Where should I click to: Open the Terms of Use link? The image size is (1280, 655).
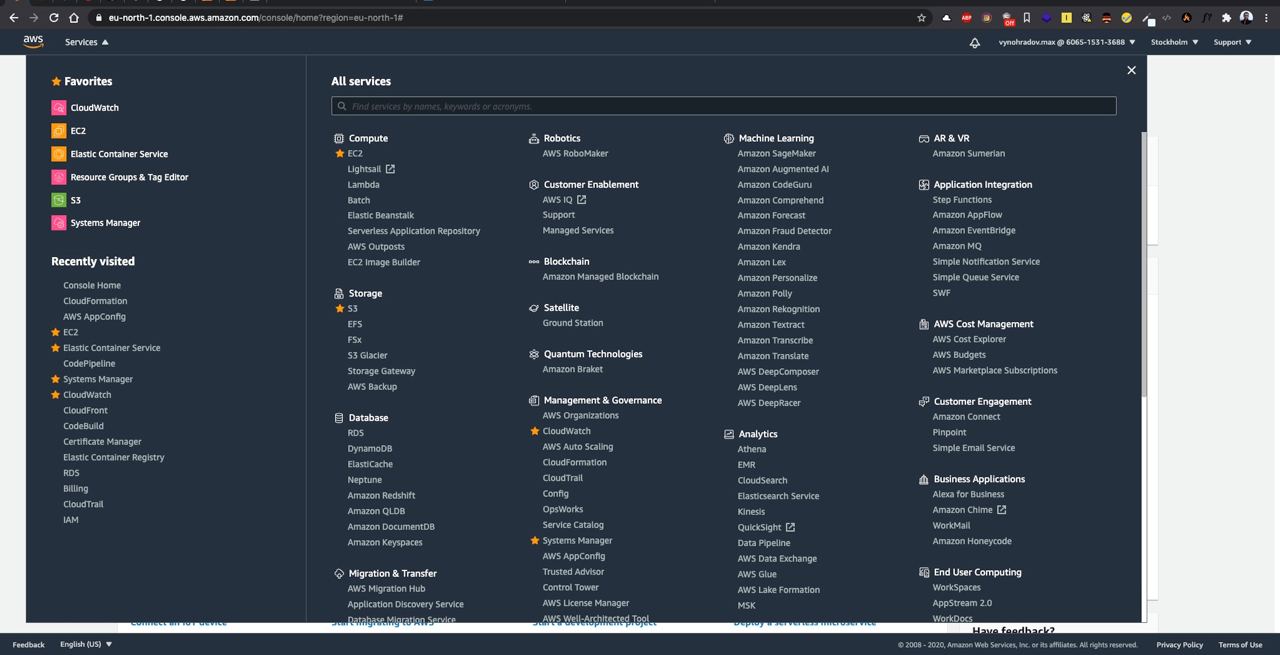tap(1240, 645)
